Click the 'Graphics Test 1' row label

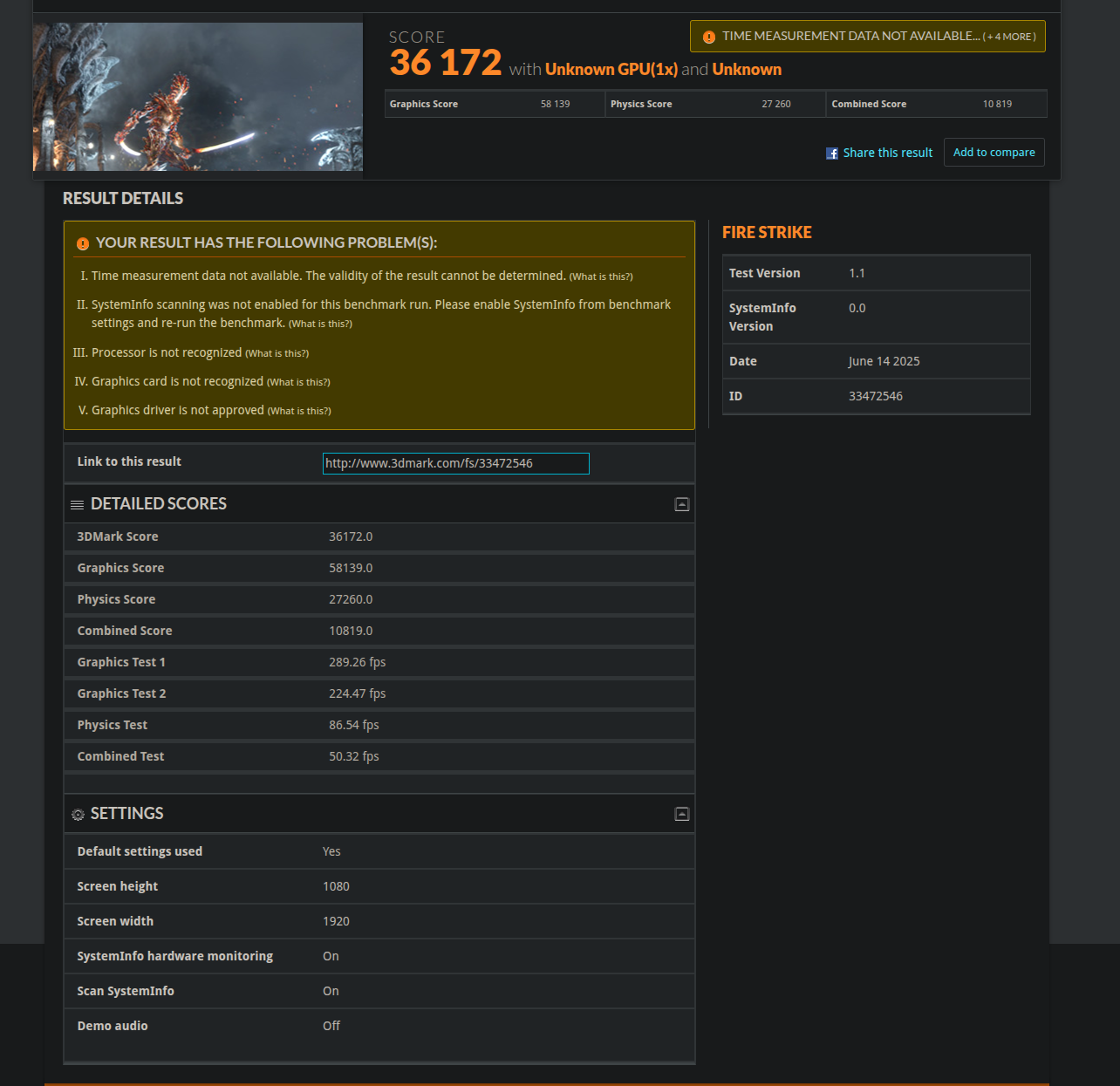pos(121,662)
